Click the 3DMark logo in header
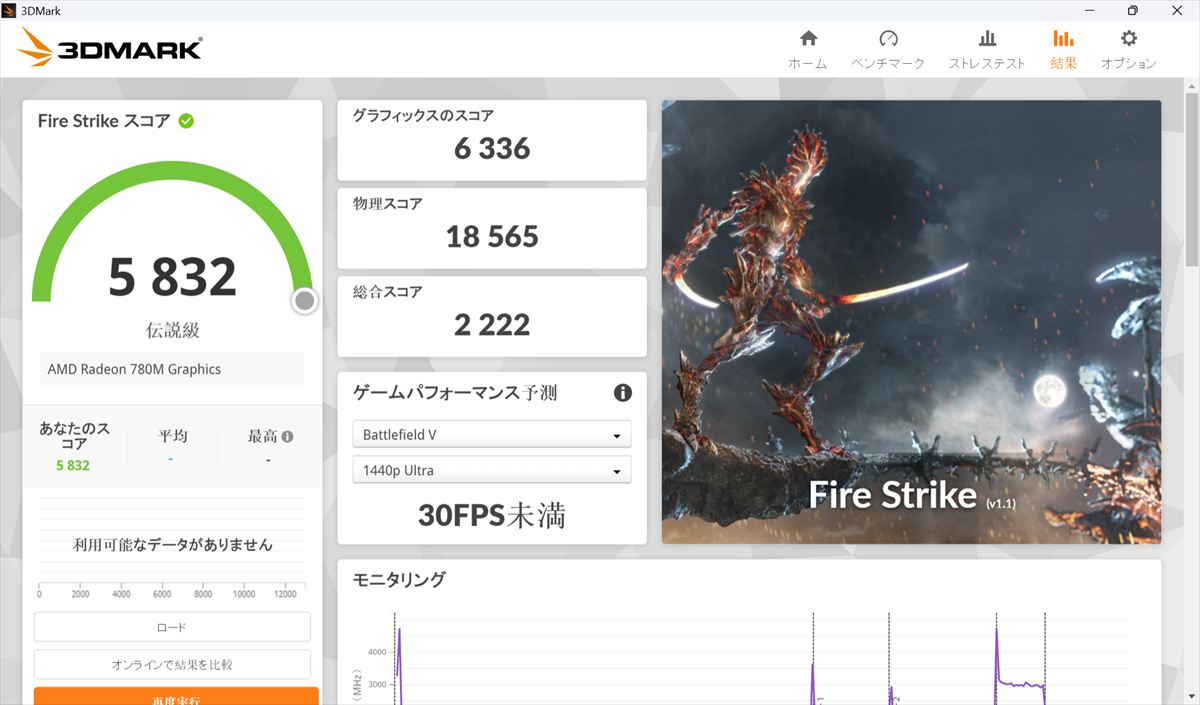 click(x=110, y=47)
